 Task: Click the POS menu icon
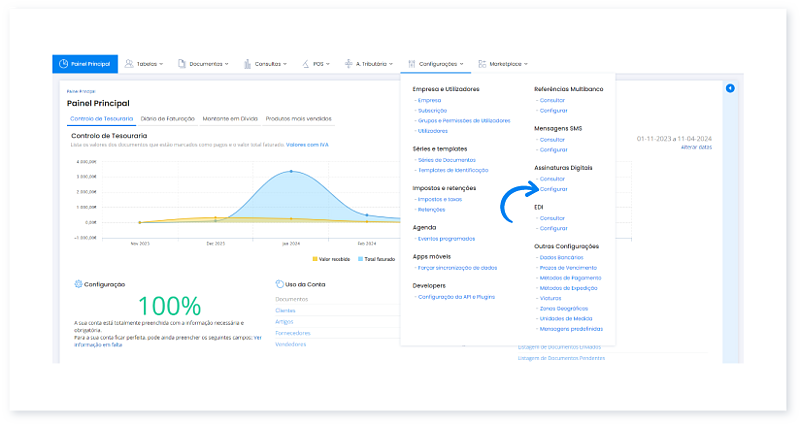coord(305,64)
